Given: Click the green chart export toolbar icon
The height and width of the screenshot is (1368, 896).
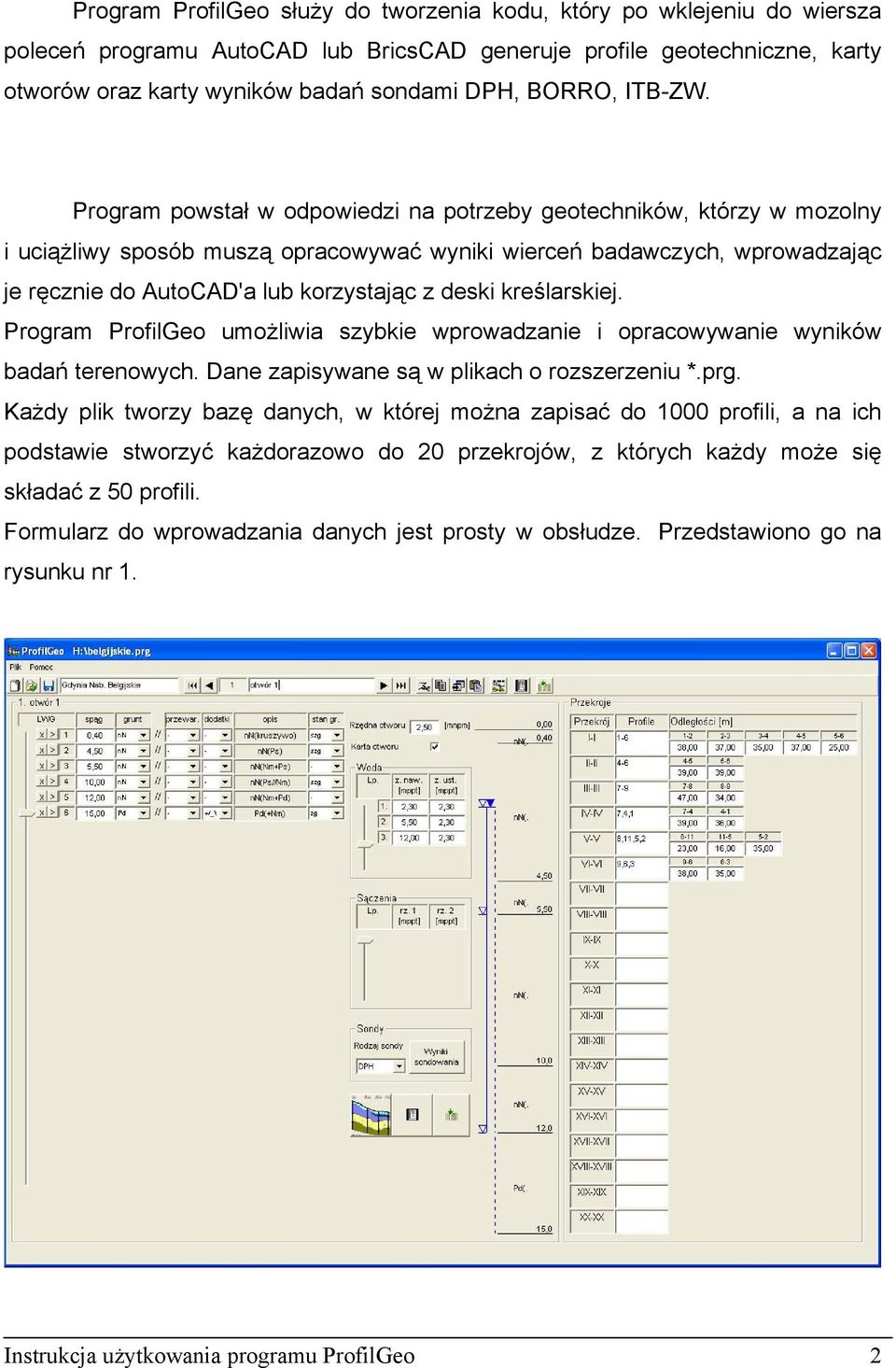Looking at the screenshot, I should pos(545,685).
